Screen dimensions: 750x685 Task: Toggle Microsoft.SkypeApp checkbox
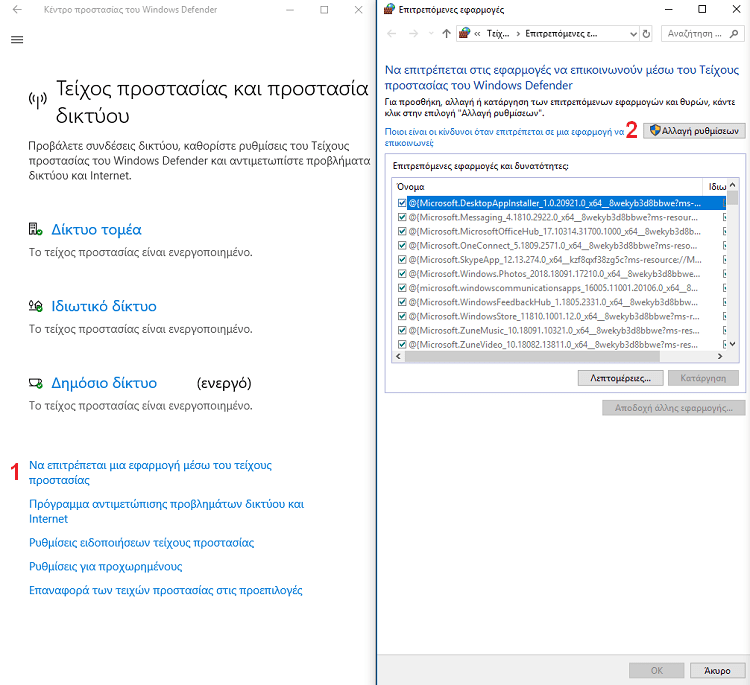[402, 260]
